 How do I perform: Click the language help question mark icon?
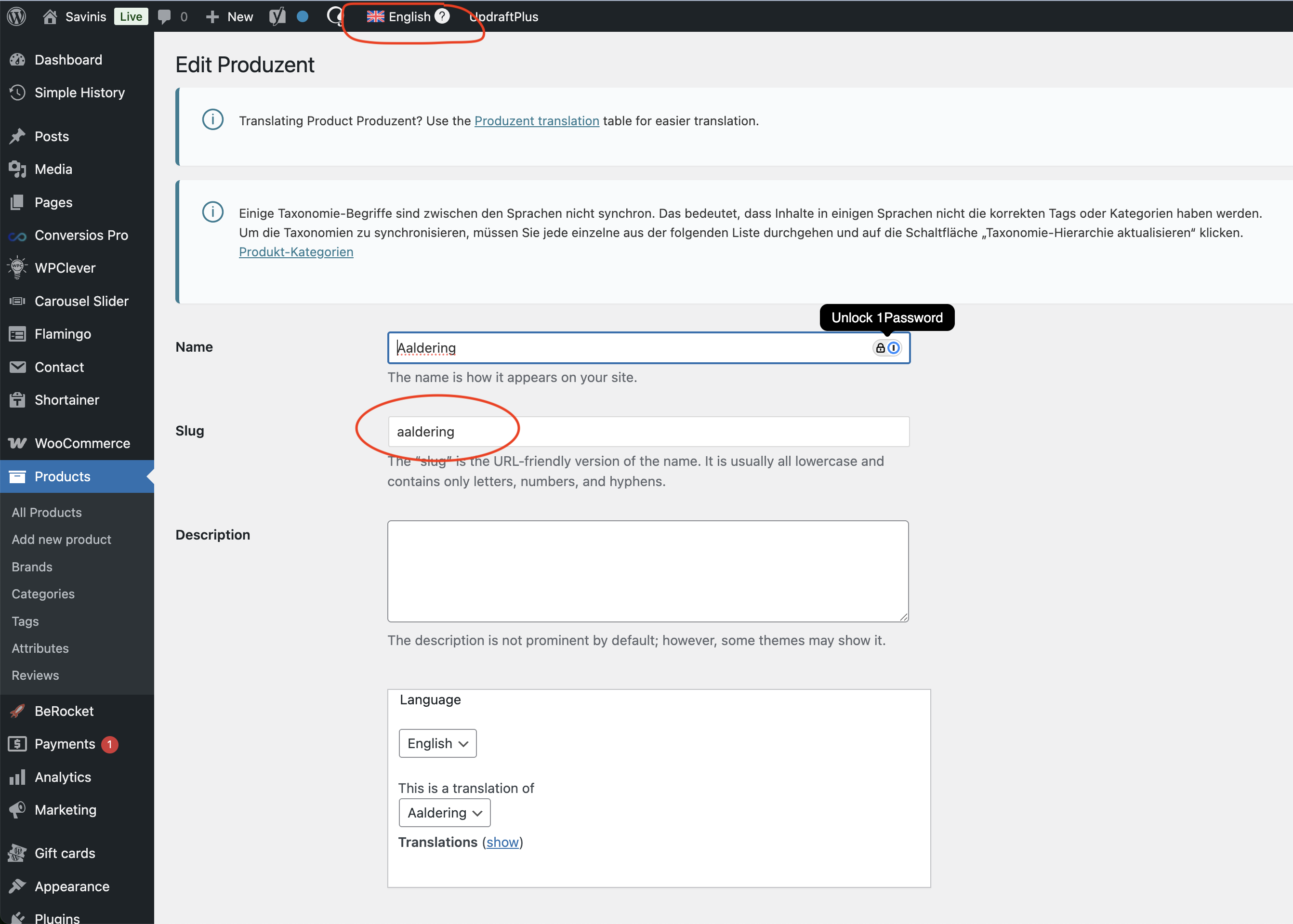click(442, 16)
